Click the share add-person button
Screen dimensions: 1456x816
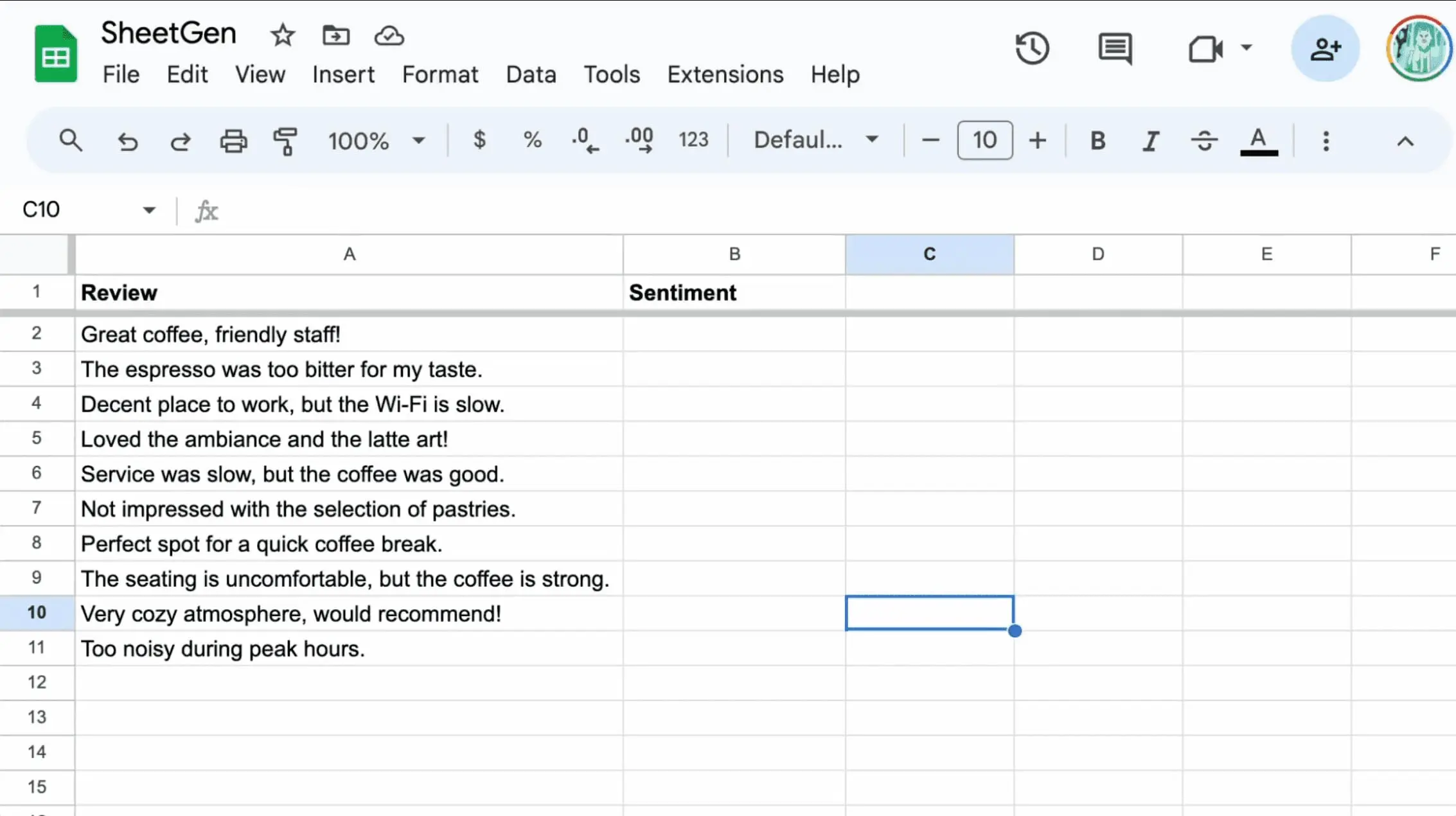click(x=1325, y=48)
